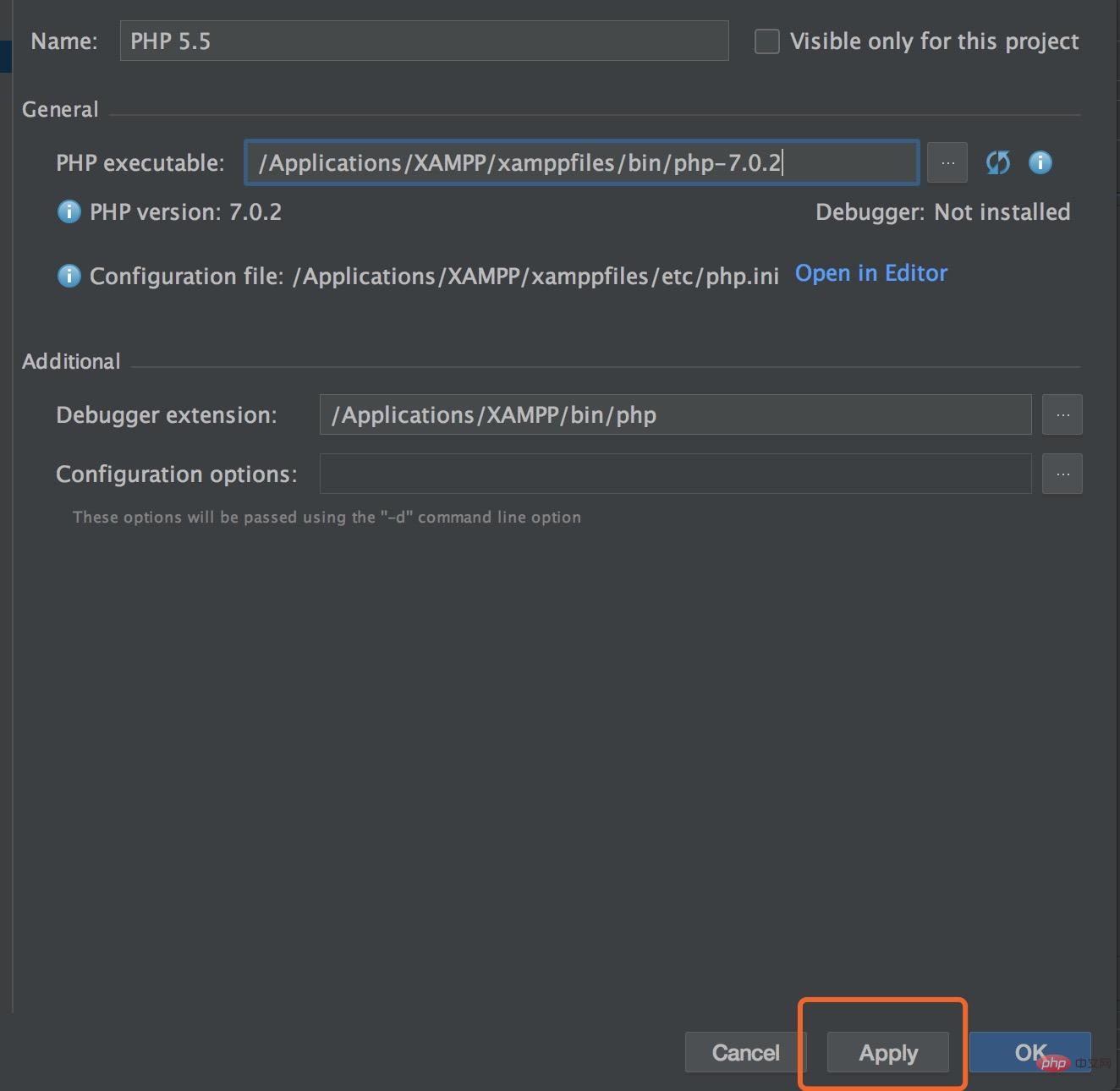The width and height of the screenshot is (1120, 1091).
Task: Enable Visible only for this project
Action: pyautogui.click(x=766, y=41)
